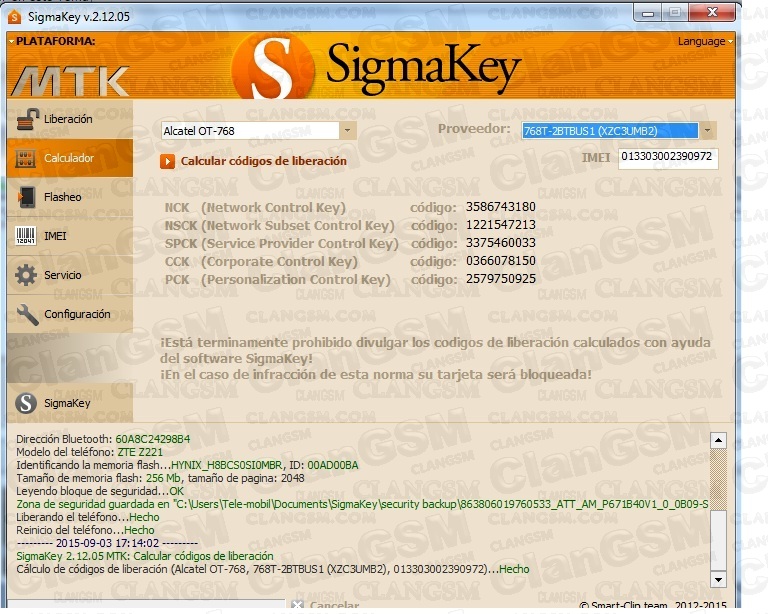The image size is (768, 614).
Task: Click the SigmaKey sidebar logo icon
Action: coord(26,403)
